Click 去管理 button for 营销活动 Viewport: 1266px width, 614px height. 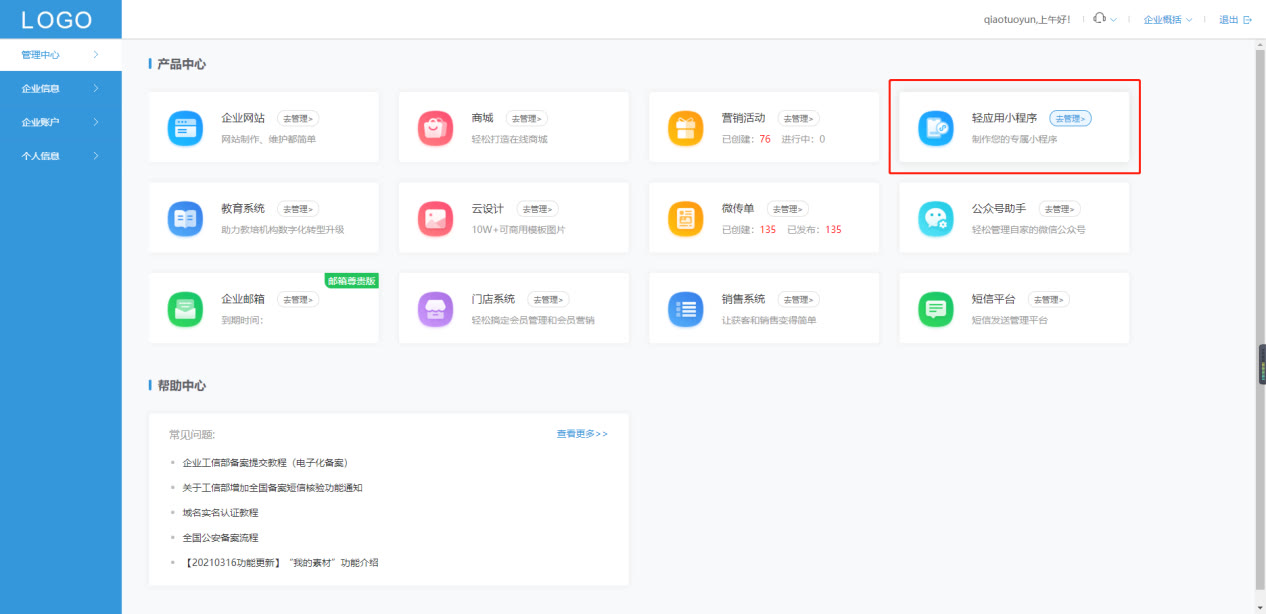799,118
